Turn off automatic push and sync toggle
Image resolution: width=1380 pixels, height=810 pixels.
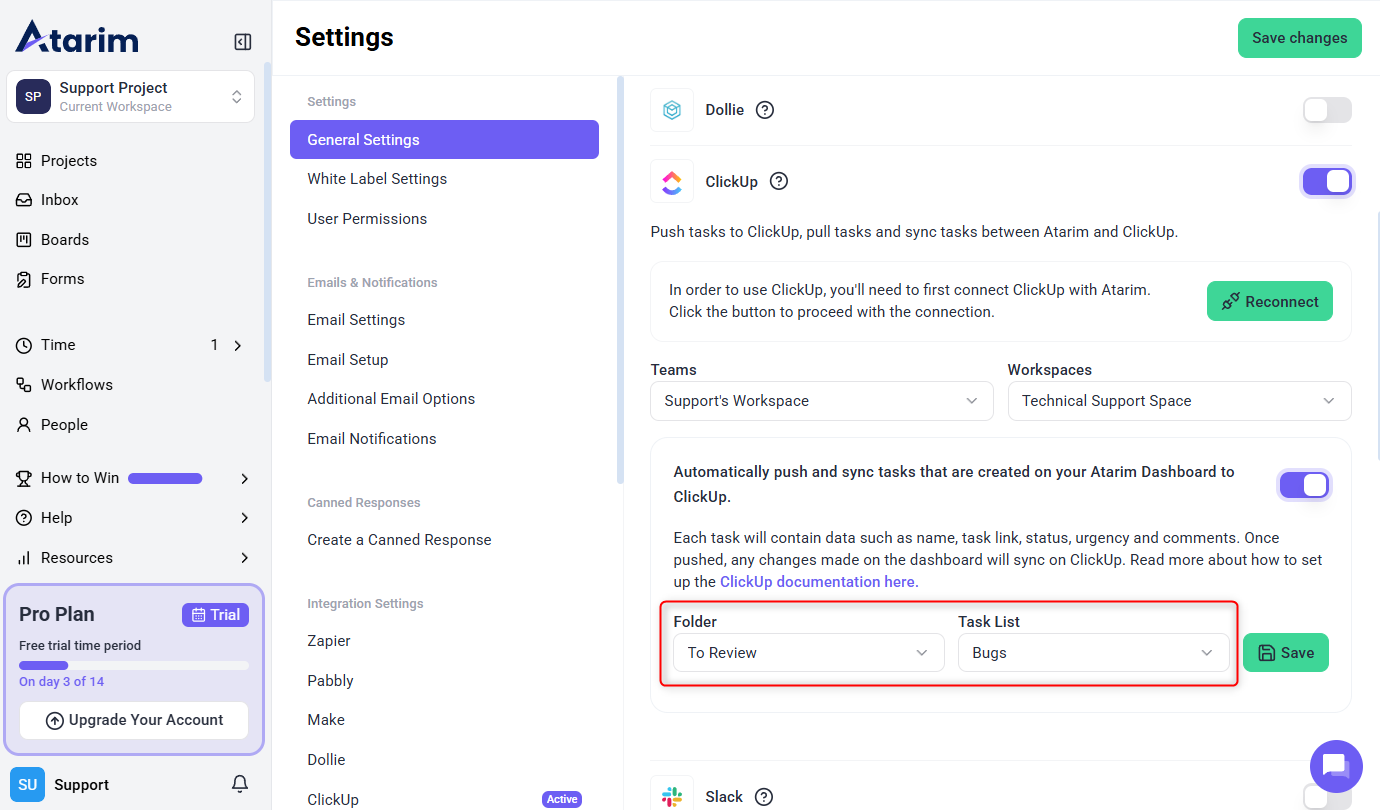(1304, 485)
